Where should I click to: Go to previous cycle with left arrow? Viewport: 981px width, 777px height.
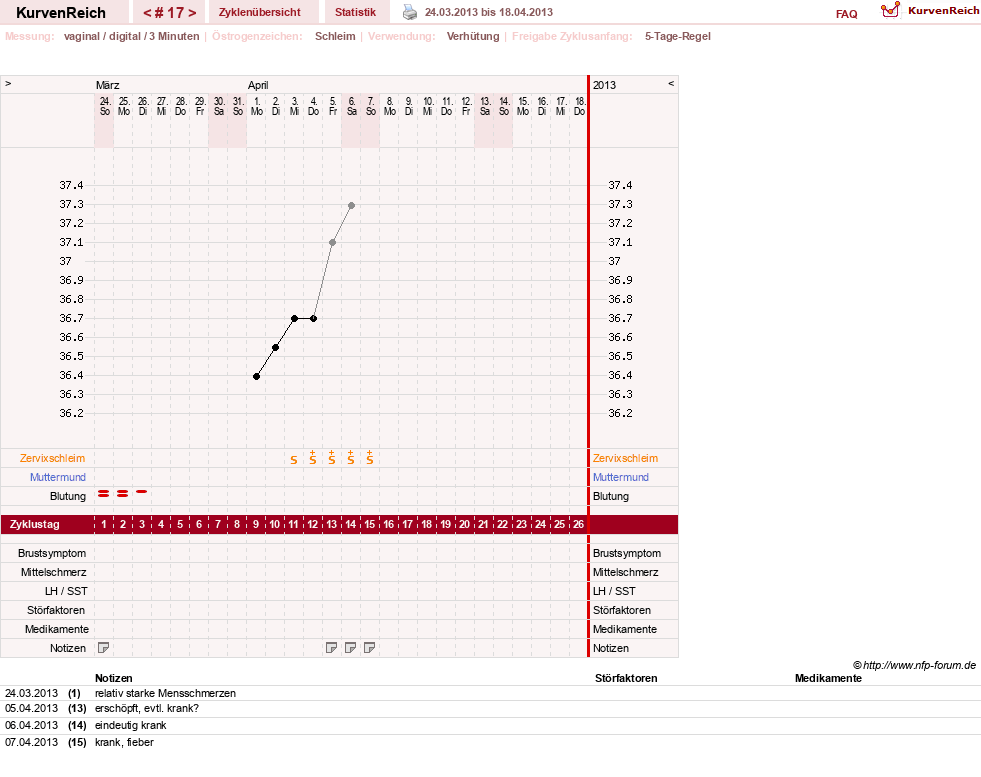[x=148, y=13]
